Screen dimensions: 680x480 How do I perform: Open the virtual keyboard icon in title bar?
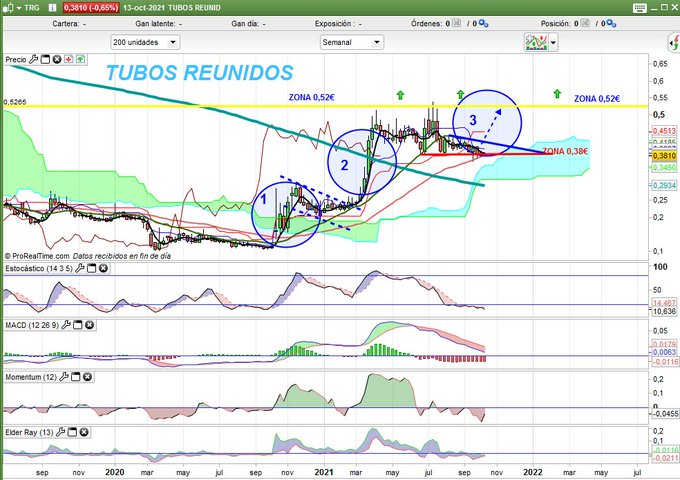639,8
